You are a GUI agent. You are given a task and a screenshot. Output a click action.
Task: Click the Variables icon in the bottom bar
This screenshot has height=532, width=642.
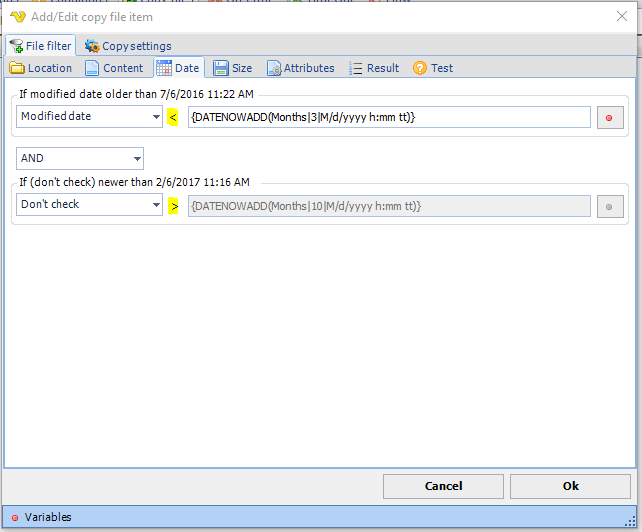coord(14,518)
